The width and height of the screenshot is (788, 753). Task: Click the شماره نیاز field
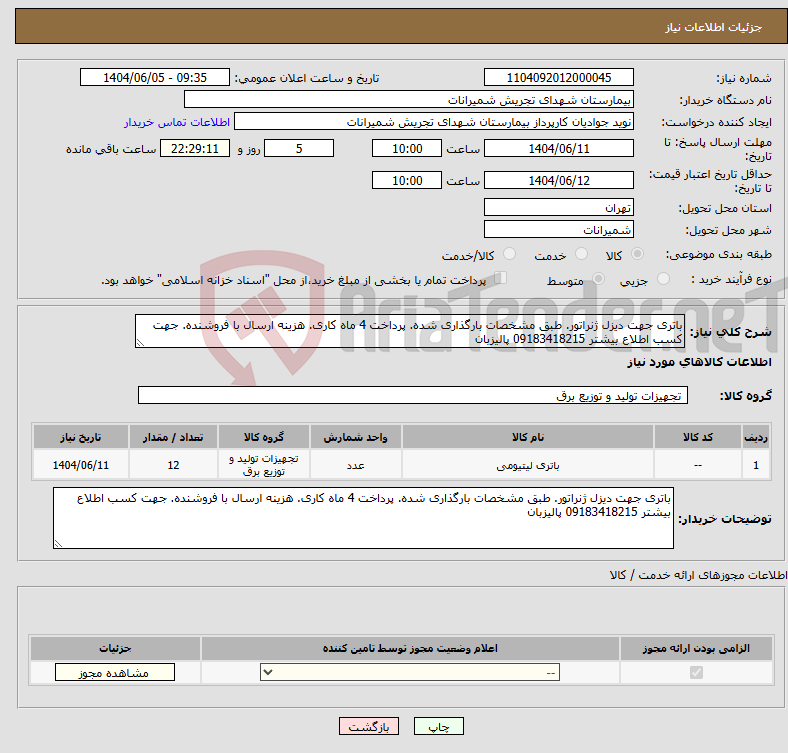point(559,78)
